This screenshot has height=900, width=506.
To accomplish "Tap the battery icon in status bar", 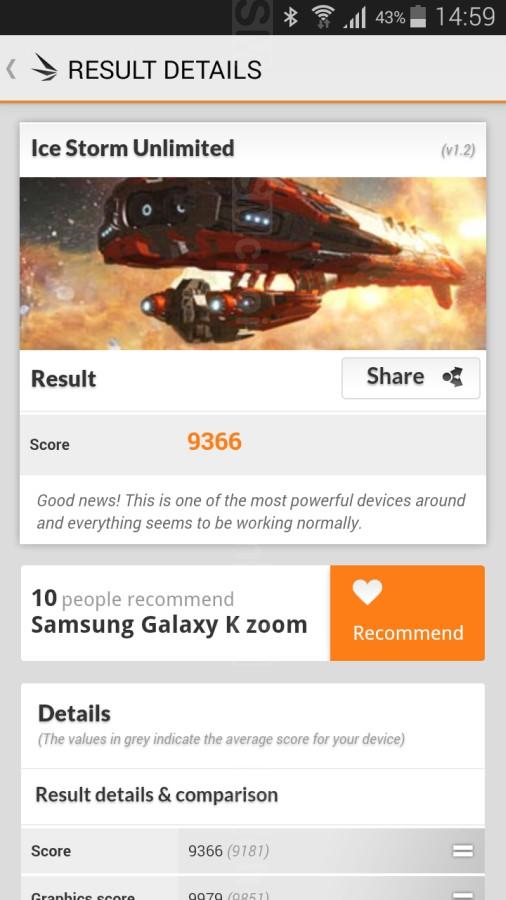I will pyautogui.click(x=419, y=17).
